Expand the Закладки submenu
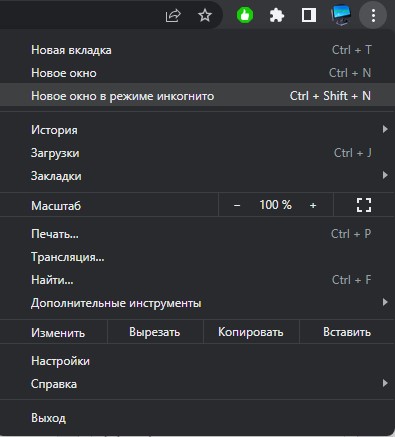Image resolution: width=395 pixels, height=437 pixels. [197, 176]
